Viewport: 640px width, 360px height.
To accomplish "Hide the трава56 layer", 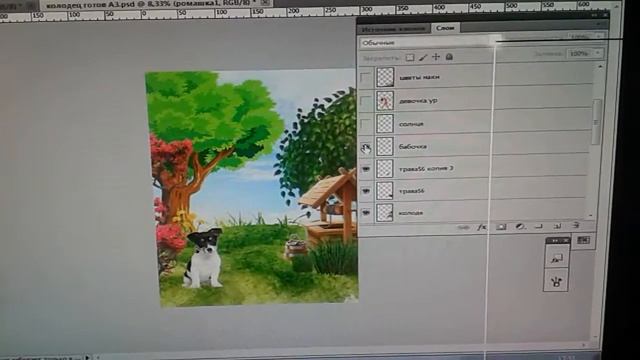I will click(366, 191).
